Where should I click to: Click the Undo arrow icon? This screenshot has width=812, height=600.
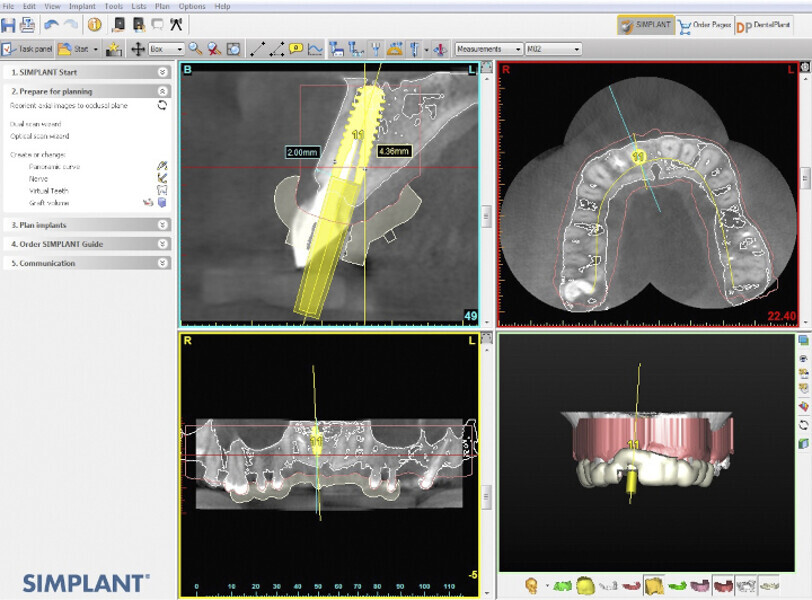[51, 25]
